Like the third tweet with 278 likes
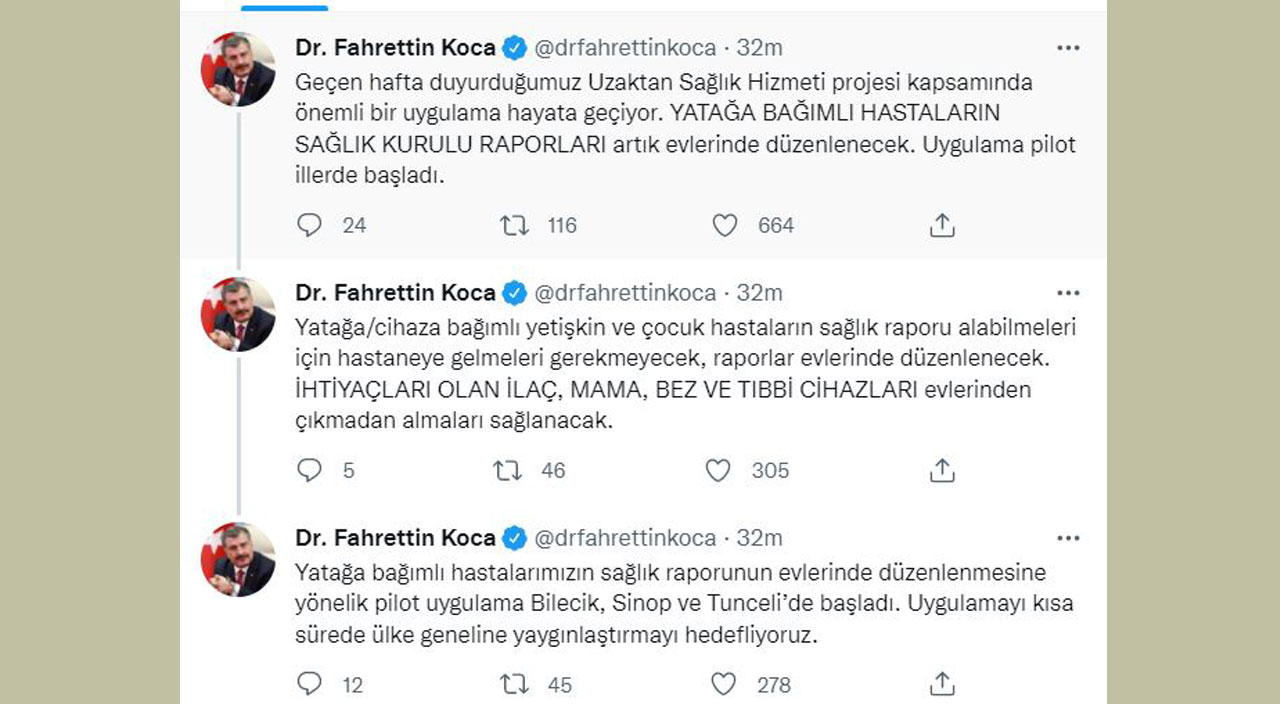The image size is (1280, 704). [724, 684]
